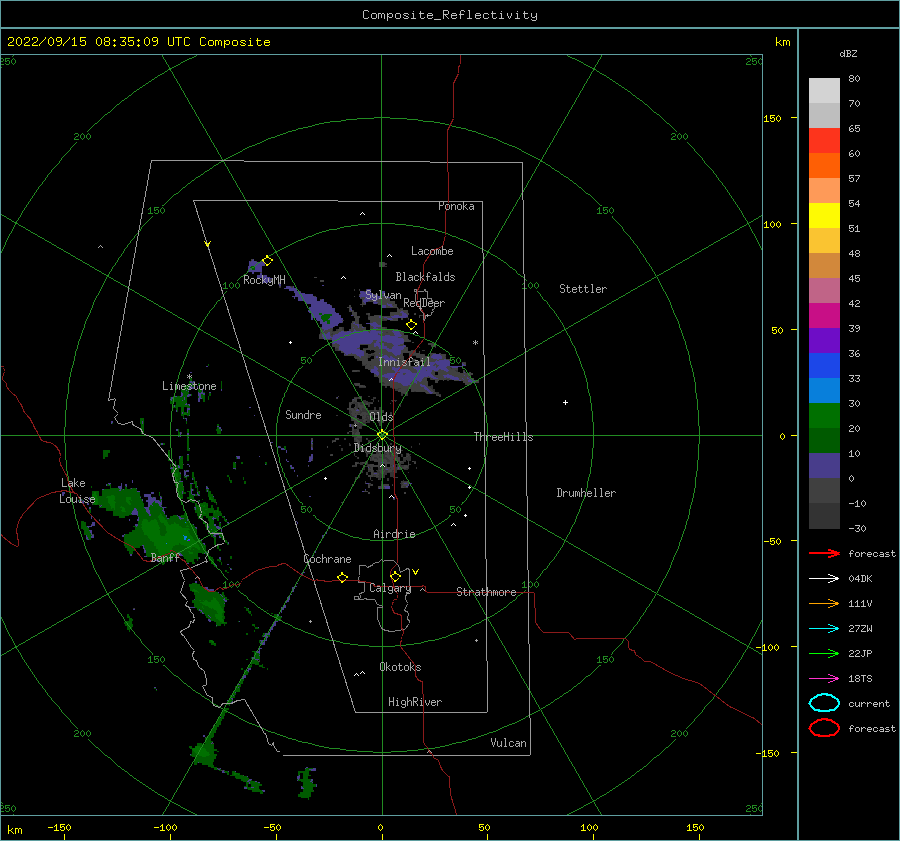
Task: Select the magenta 39-42 dBZ swatch
Action: [x=824, y=315]
